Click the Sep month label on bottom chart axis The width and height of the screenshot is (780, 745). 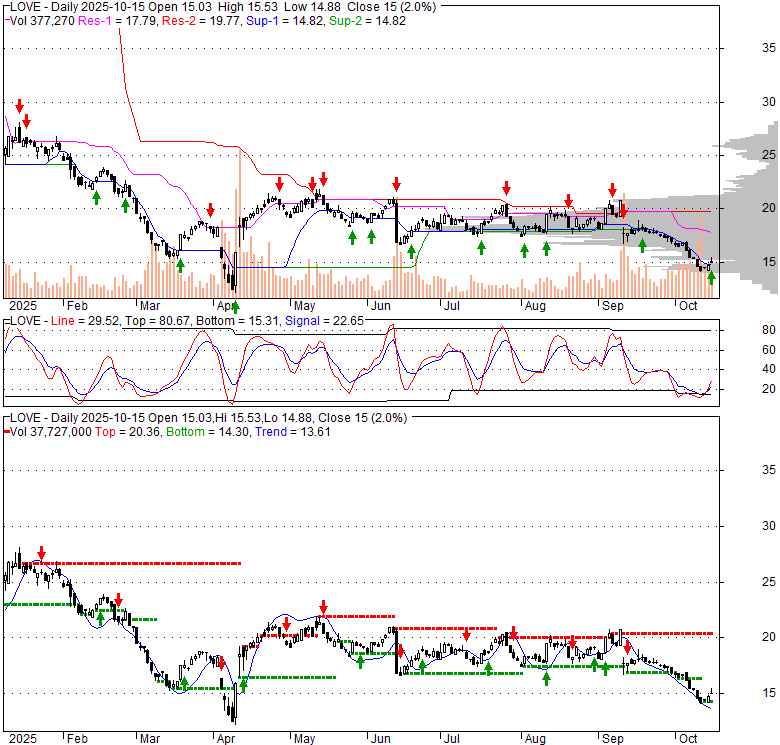click(611, 738)
